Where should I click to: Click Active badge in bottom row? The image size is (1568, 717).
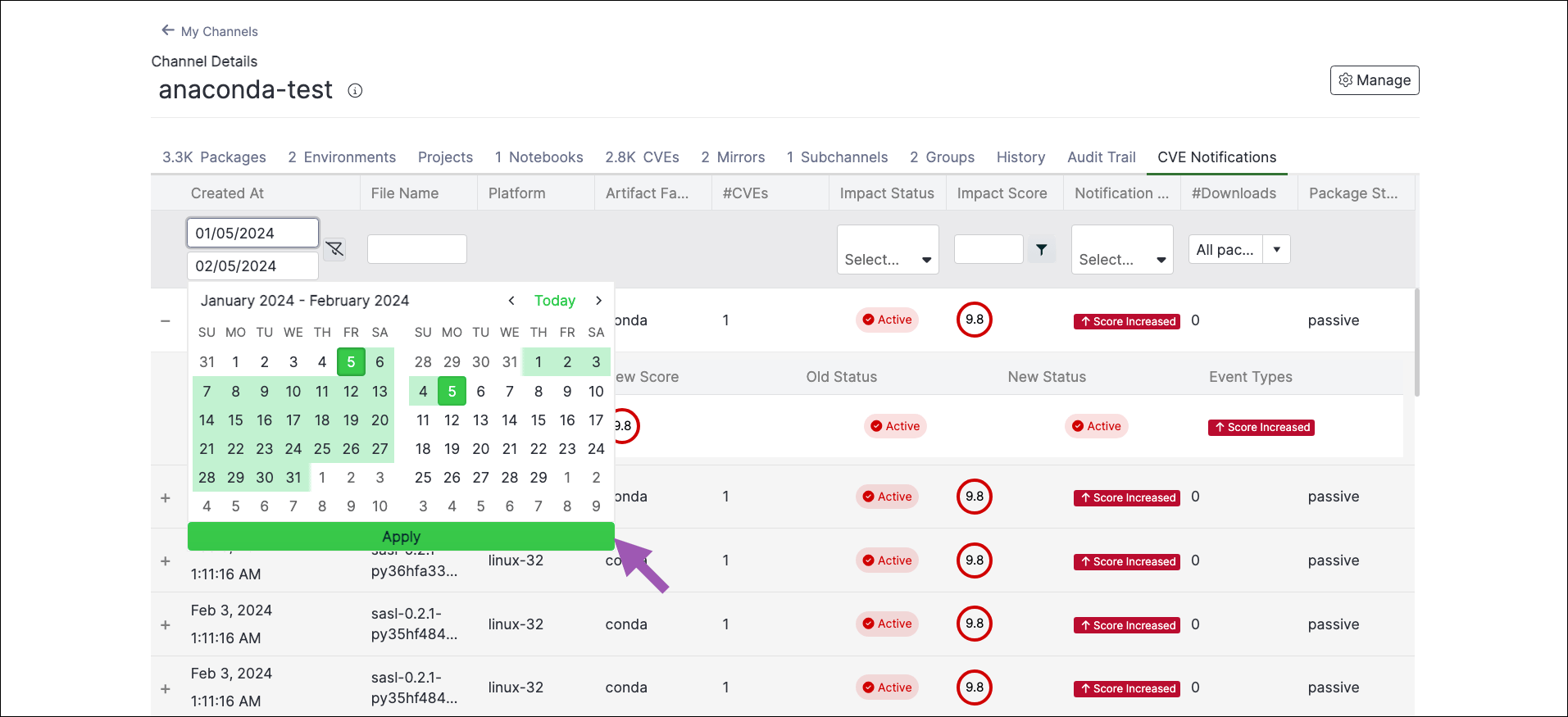(887, 688)
